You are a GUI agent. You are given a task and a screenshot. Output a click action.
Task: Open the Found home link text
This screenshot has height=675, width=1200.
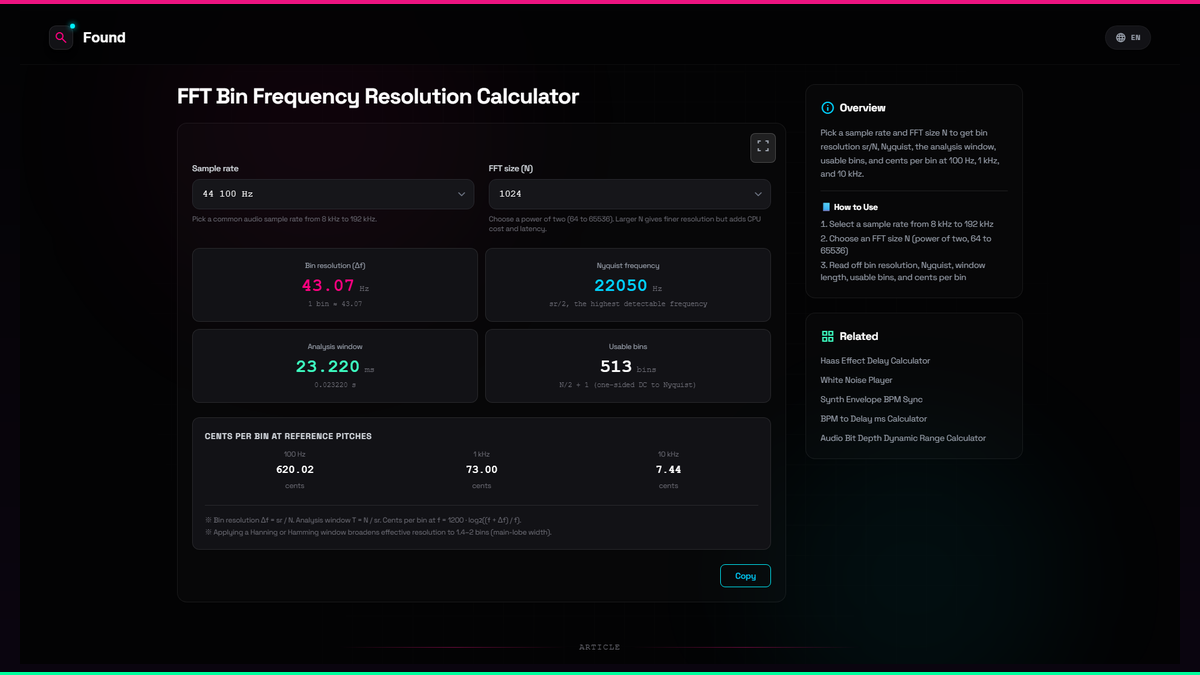pyautogui.click(x=104, y=38)
